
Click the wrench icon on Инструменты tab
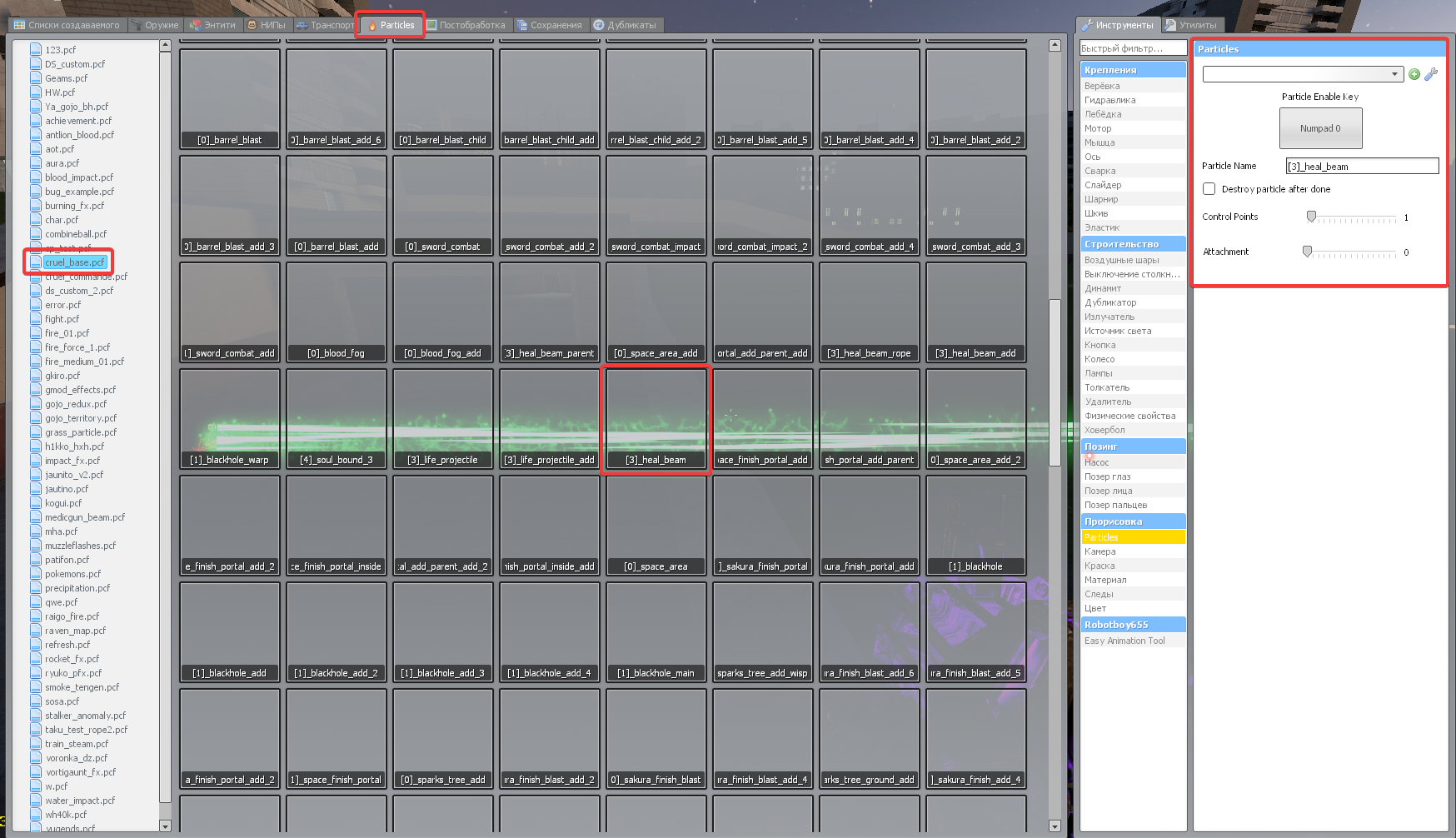(x=1087, y=26)
